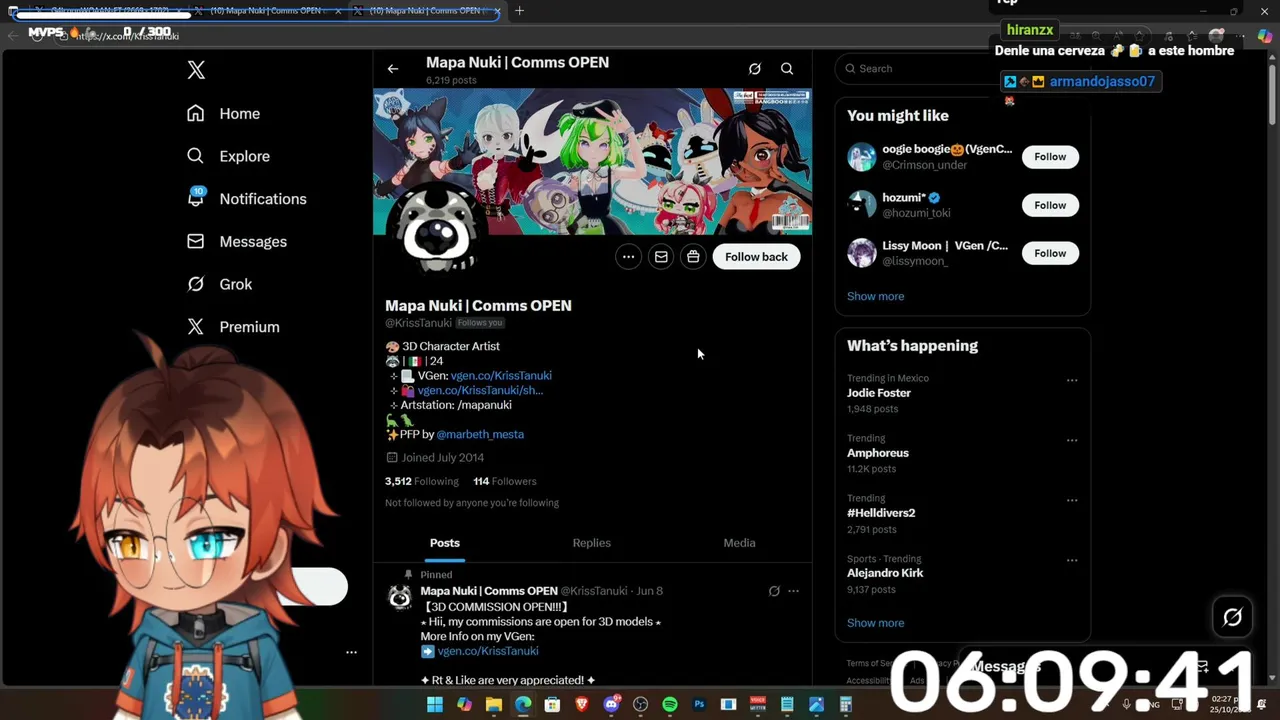Open Explore in sidebar
The height and width of the screenshot is (720, 1280).
click(x=228, y=156)
